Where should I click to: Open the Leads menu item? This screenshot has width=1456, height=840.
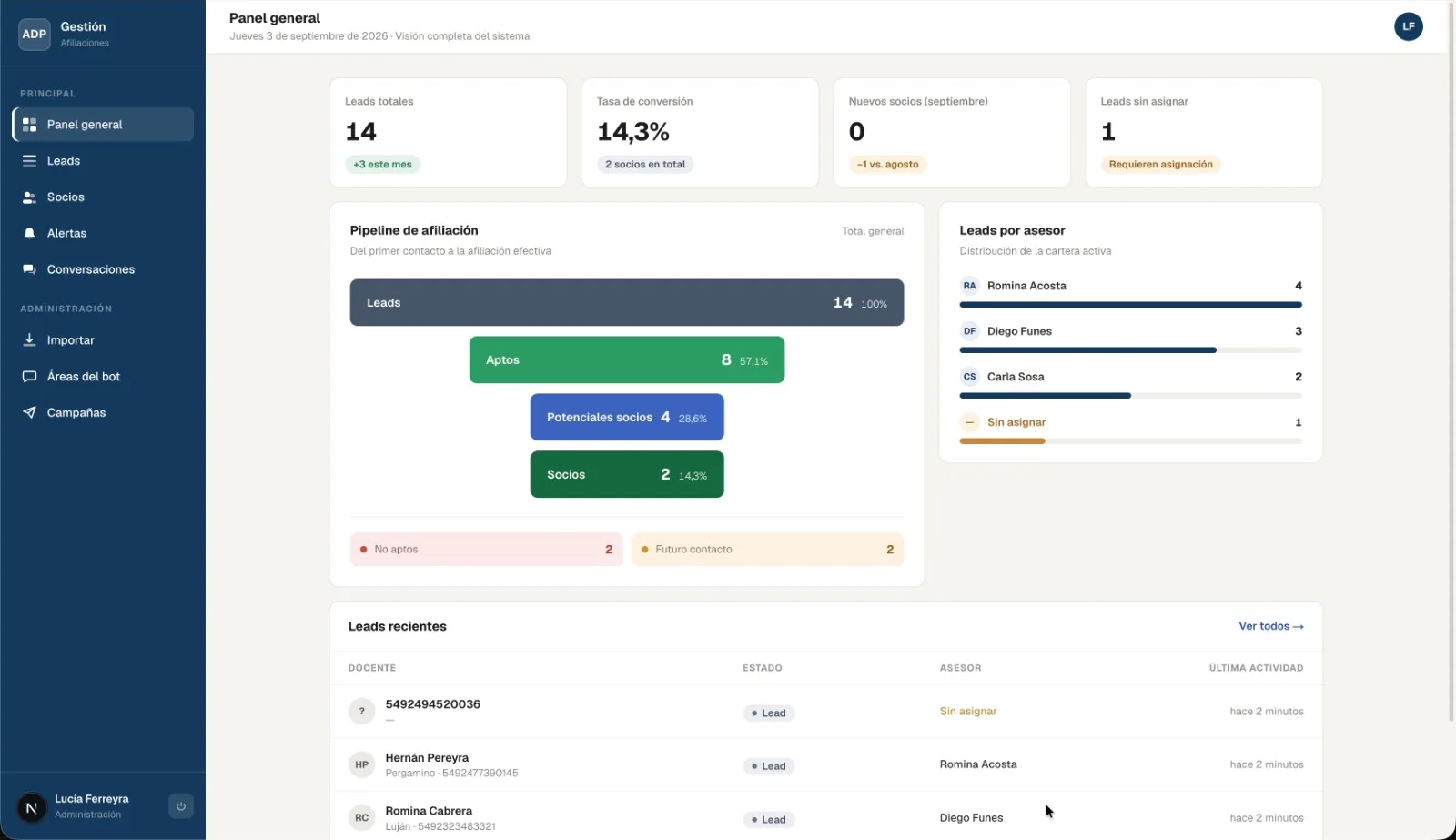coord(103,161)
